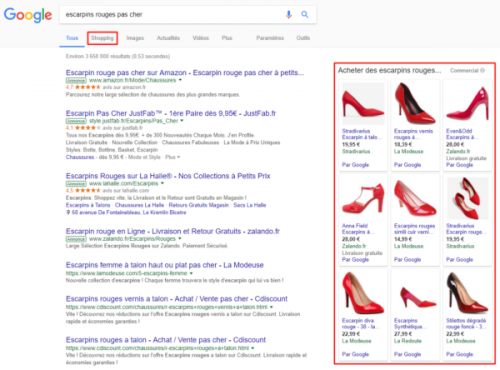Viewport: 500px width, 370px height.
Task: Start voice search with the microphone icon
Action: tap(289, 14)
